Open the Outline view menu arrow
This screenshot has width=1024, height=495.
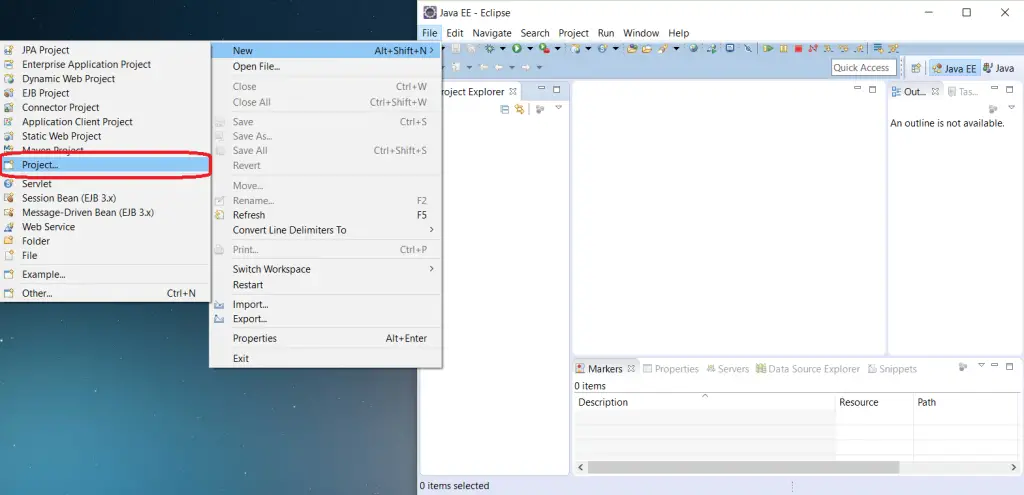tap(1012, 108)
